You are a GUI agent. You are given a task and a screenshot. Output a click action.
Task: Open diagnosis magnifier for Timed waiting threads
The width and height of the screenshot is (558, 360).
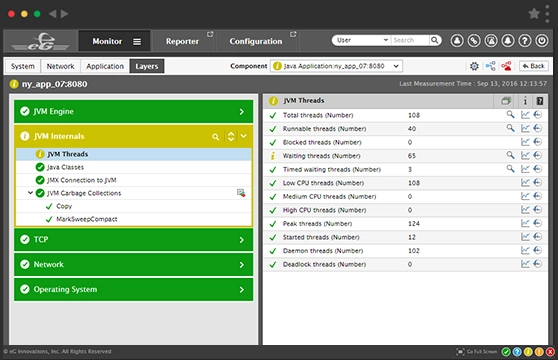510,169
